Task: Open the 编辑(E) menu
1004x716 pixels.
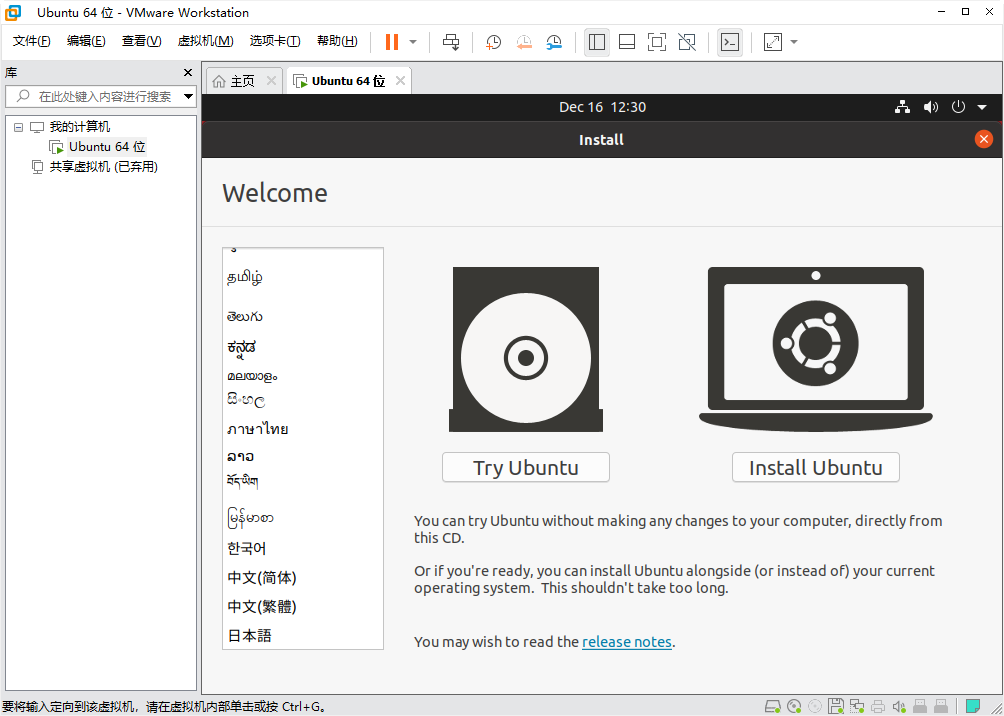Action: pyautogui.click(x=86, y=41)
